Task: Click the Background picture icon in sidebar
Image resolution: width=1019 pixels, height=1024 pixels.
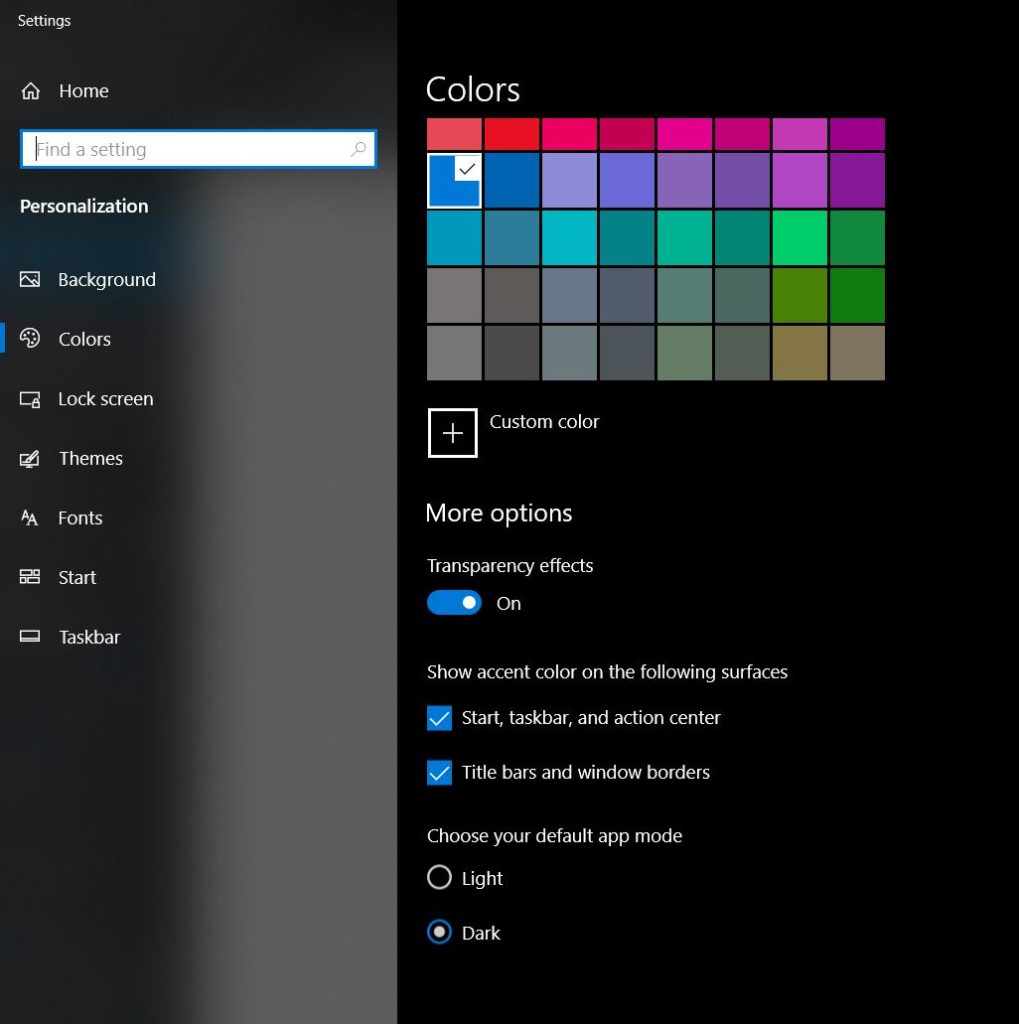Action: (x=30, y=280)
